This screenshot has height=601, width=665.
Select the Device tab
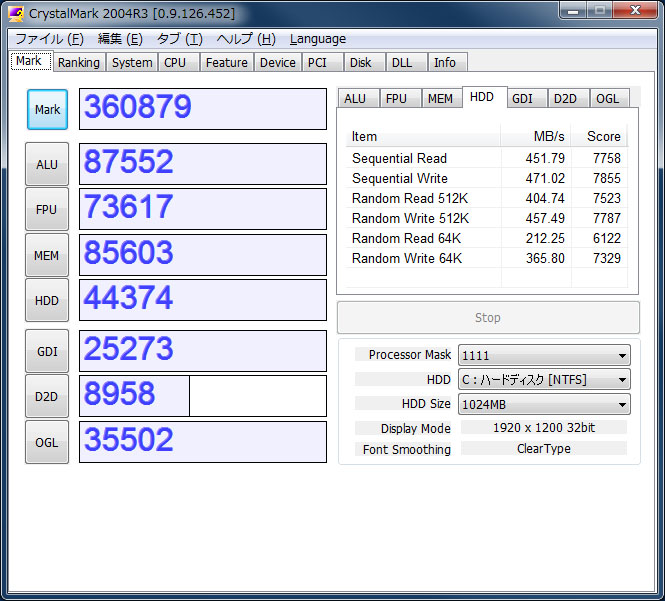278,62
